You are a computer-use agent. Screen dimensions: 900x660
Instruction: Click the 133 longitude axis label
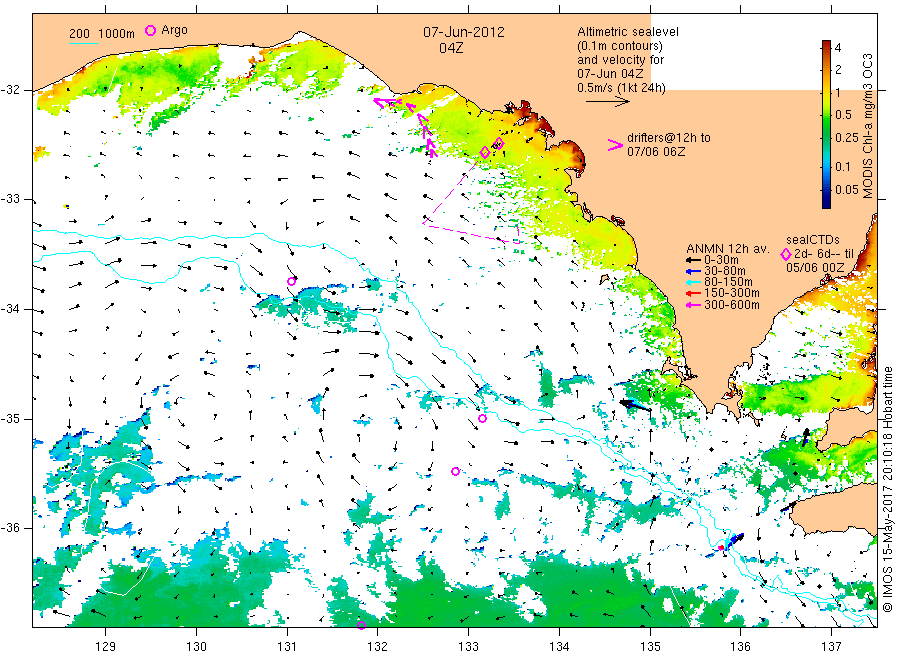tap(468, 647)
